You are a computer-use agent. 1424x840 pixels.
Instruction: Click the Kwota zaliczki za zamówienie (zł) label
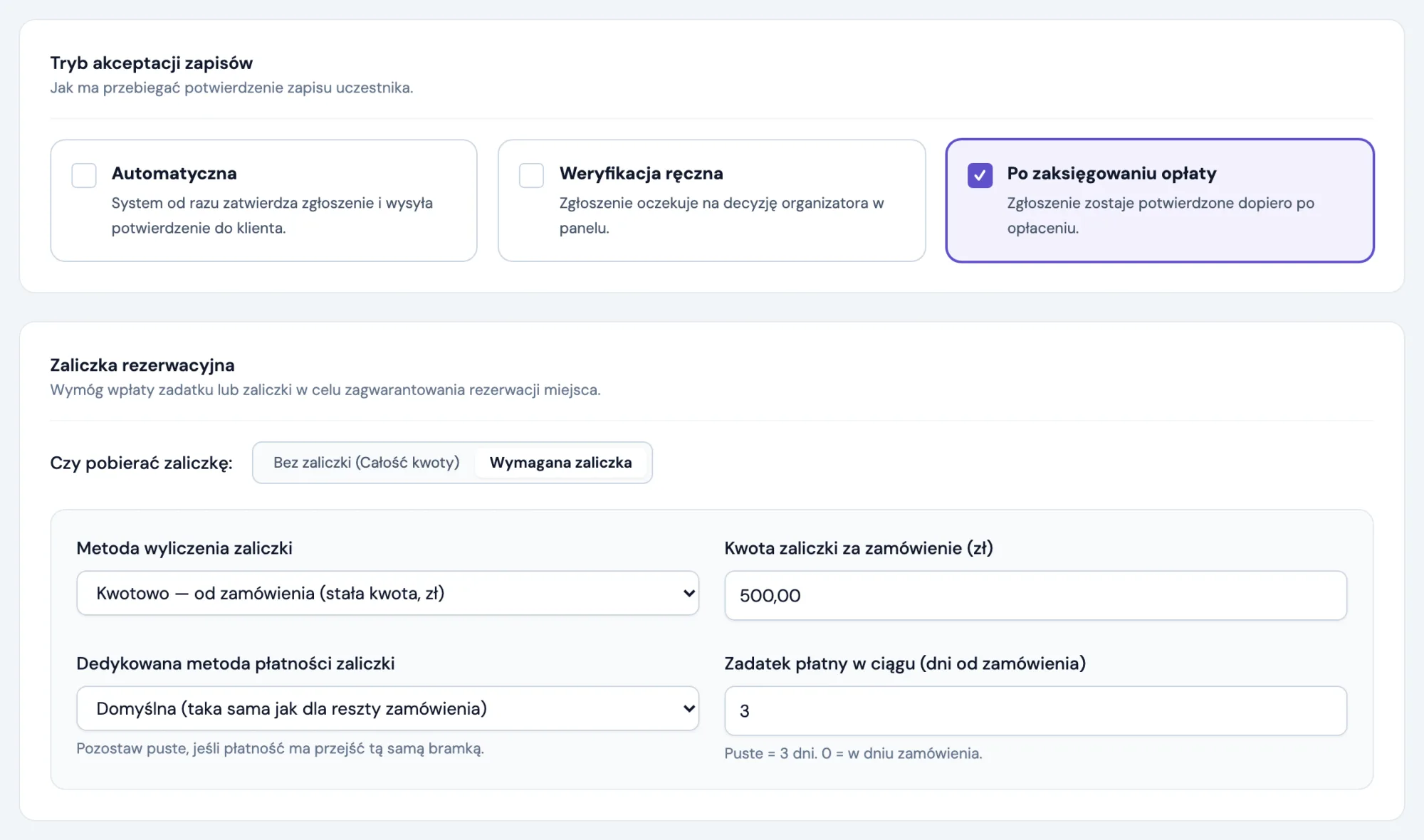[859, 548]
